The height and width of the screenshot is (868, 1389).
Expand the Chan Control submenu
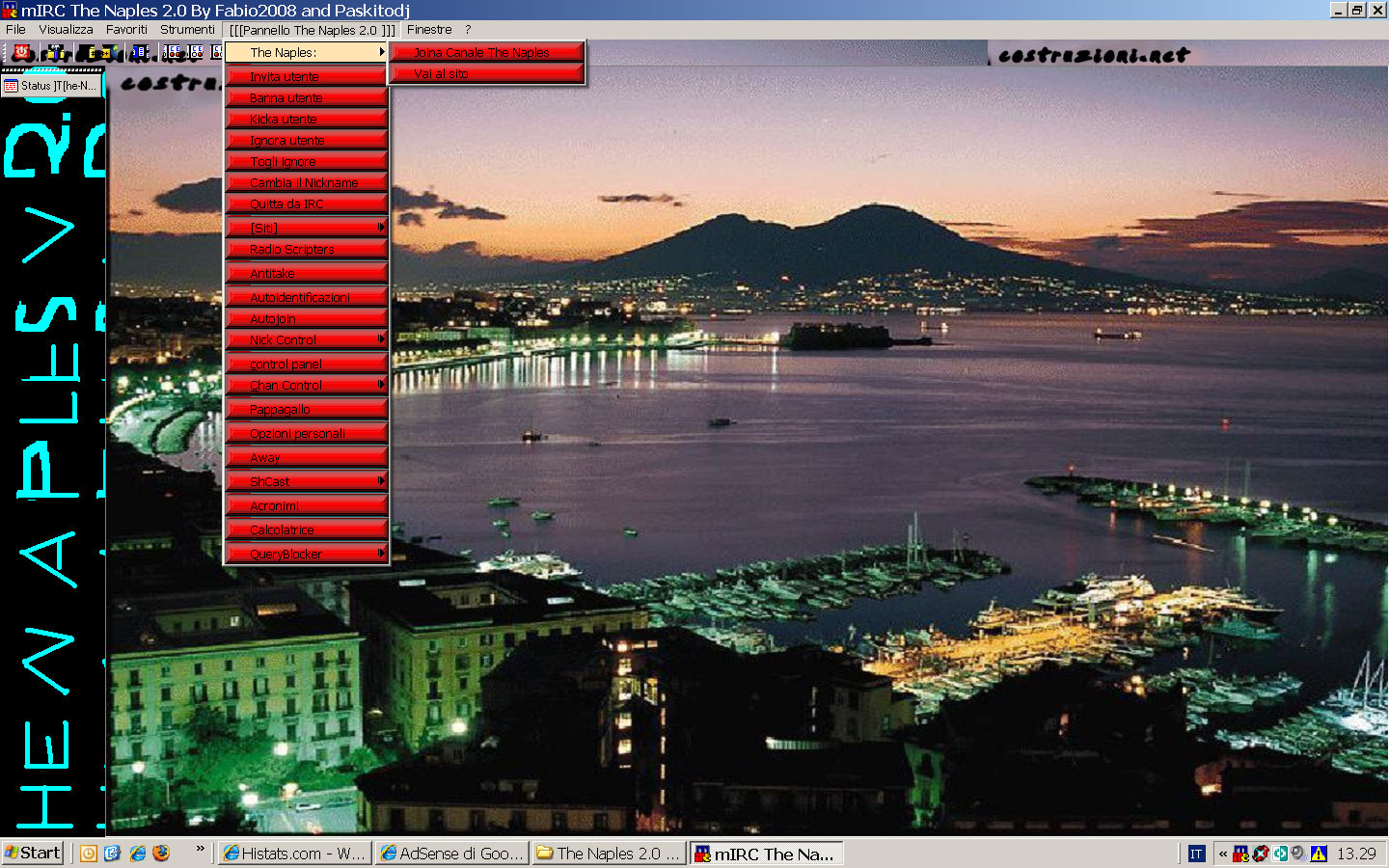click(306, 385)
